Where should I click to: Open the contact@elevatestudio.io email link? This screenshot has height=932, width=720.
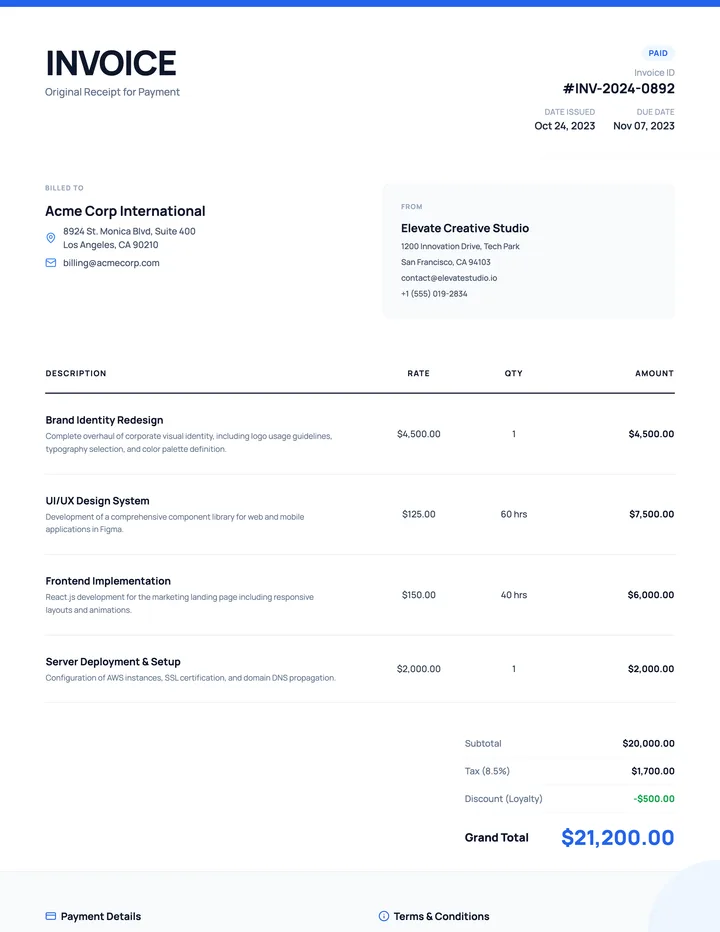(449, 278)
